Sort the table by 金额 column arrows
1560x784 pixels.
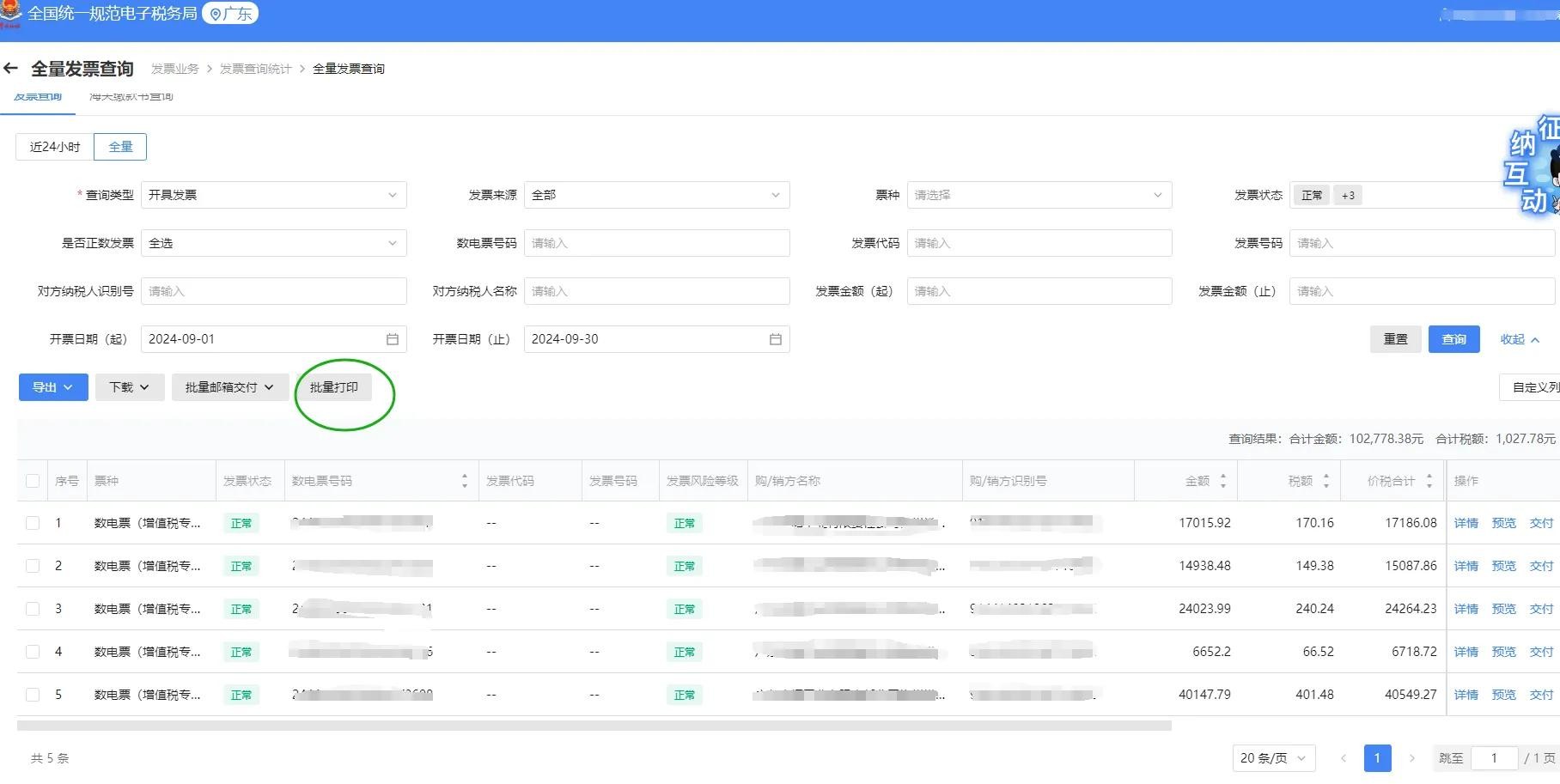coord(1223,481)
